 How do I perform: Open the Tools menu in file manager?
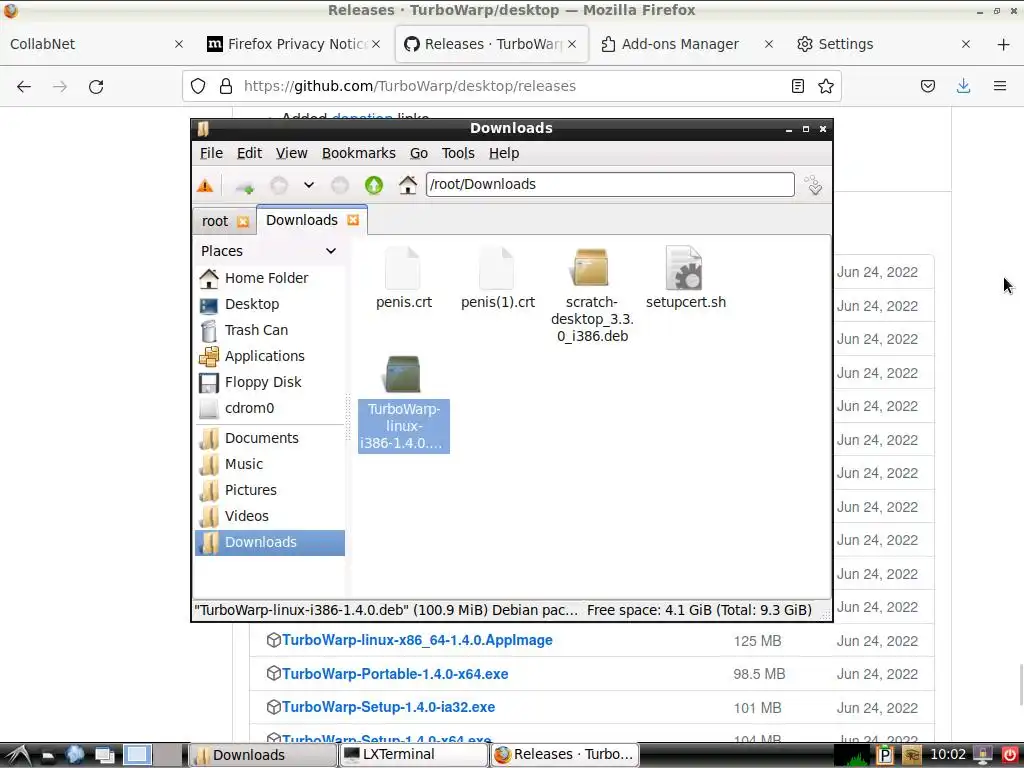click(458, 153)
